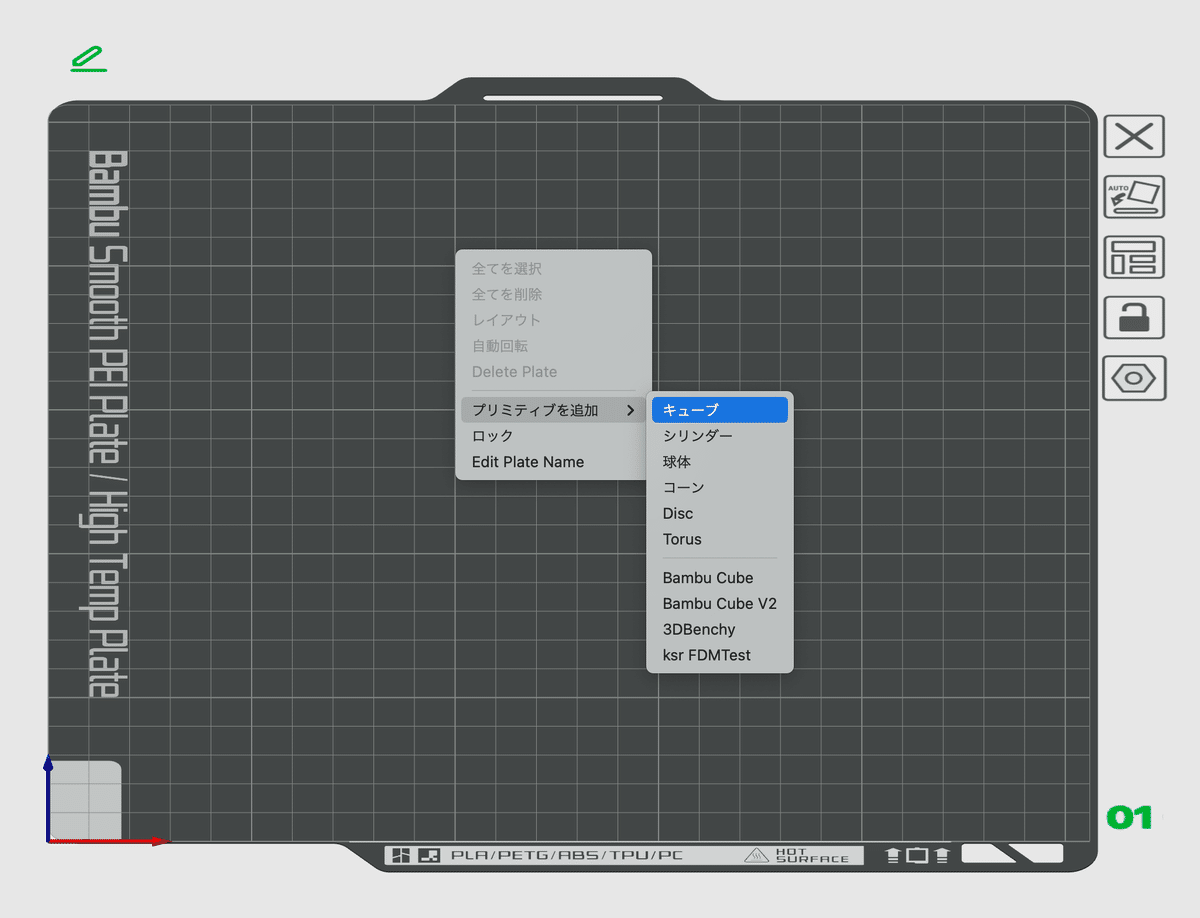Click the Delete Plate menu entry
The image size is (1200, 918).
click(x=553, y=372)
